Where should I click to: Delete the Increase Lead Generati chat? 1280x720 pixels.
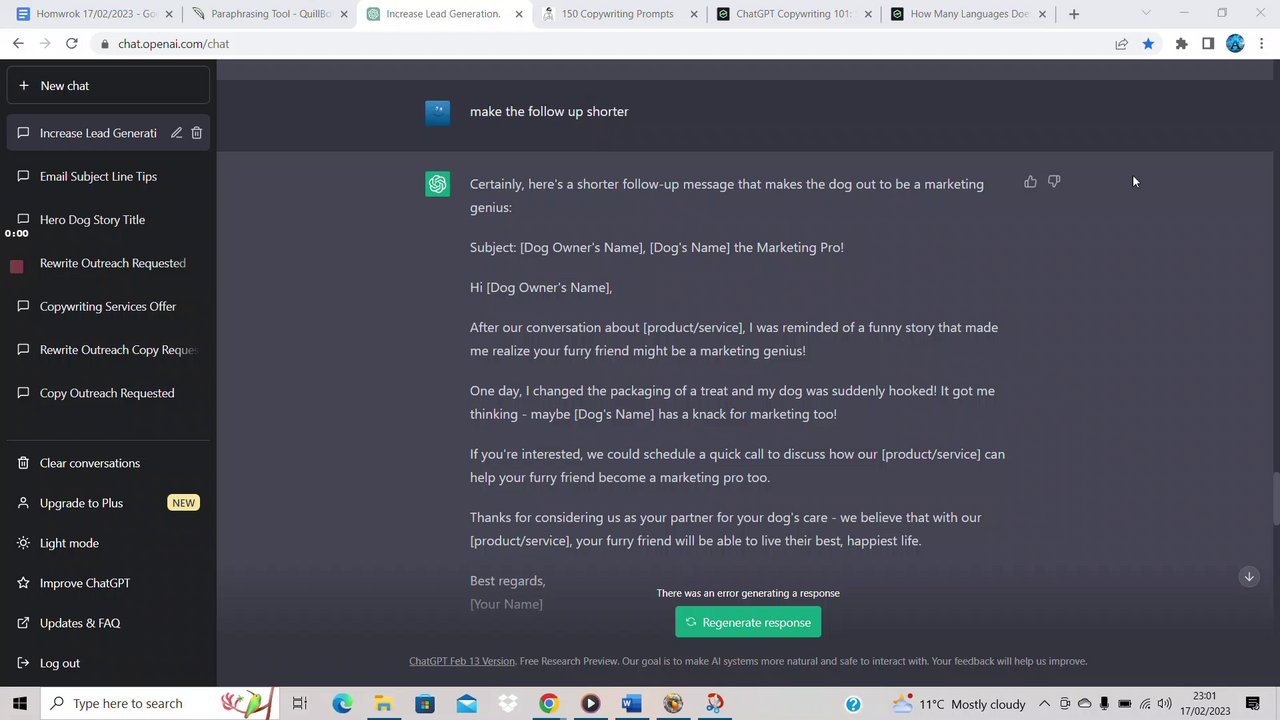pos(197,133)
